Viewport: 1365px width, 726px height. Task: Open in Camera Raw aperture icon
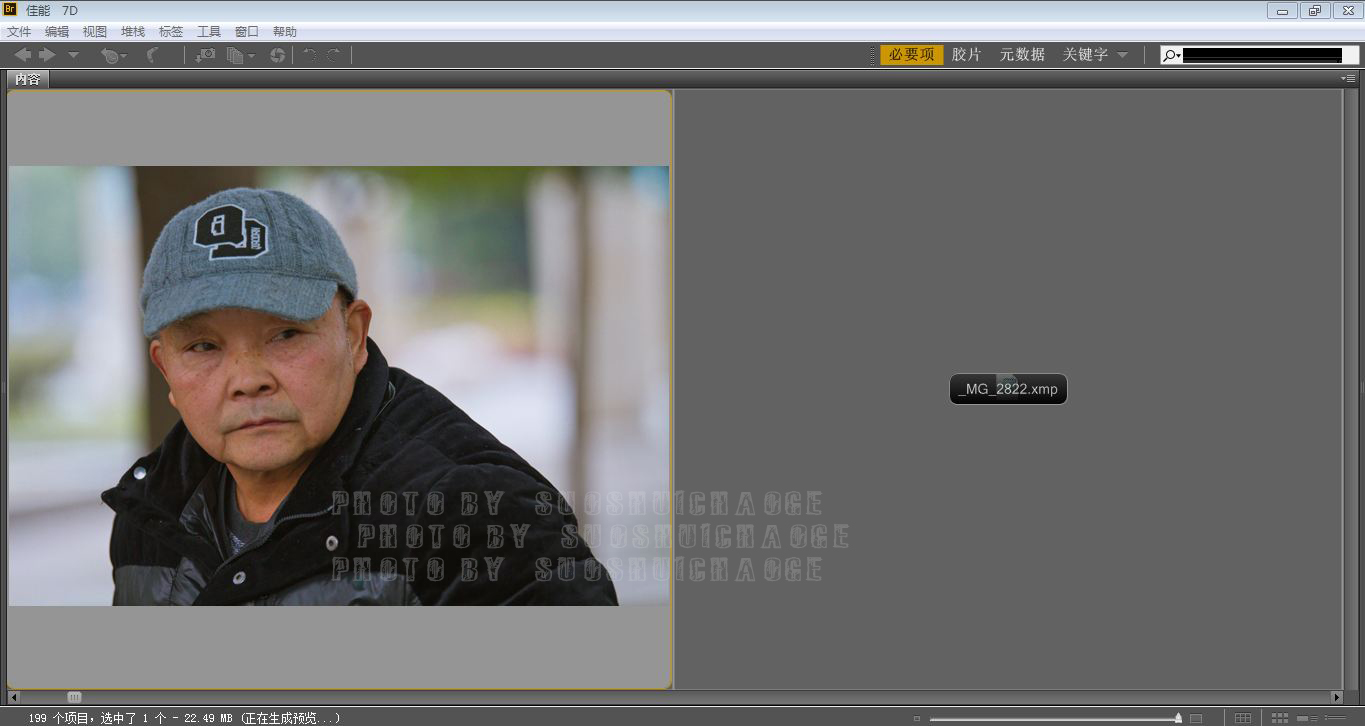[x=277, y=55]
